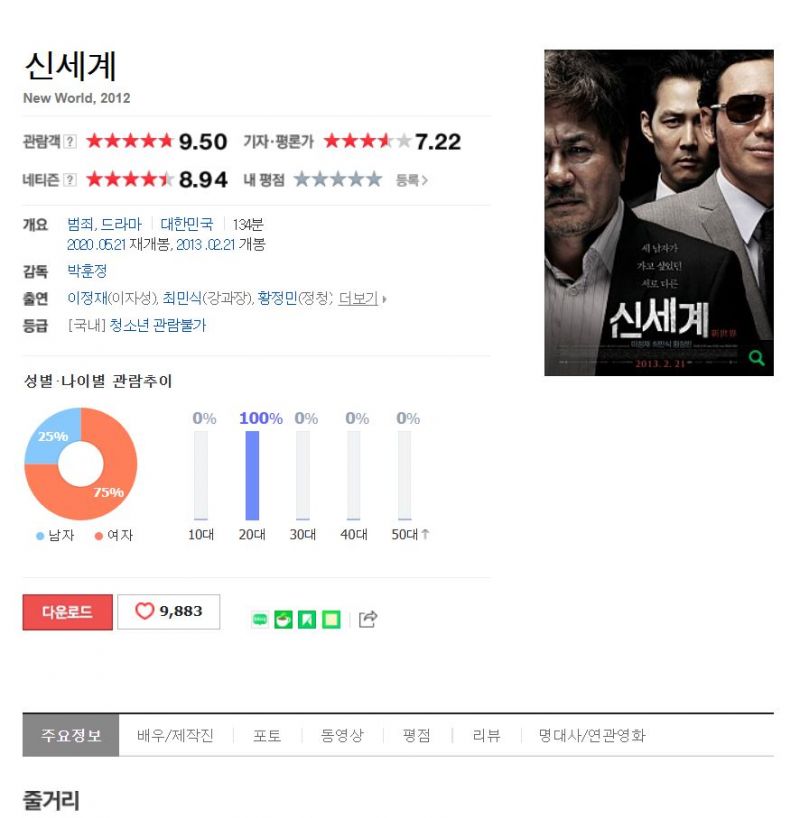Click the red 다운로드 button
The height and width of the screenshot is (818, 800).
[67, 612]
